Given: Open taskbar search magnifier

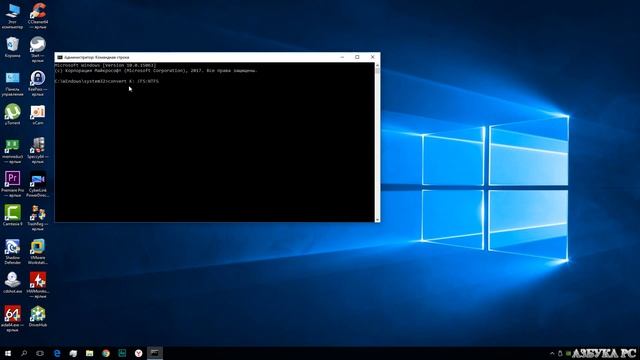Looking at the screenshot, I should pos(24,353).
